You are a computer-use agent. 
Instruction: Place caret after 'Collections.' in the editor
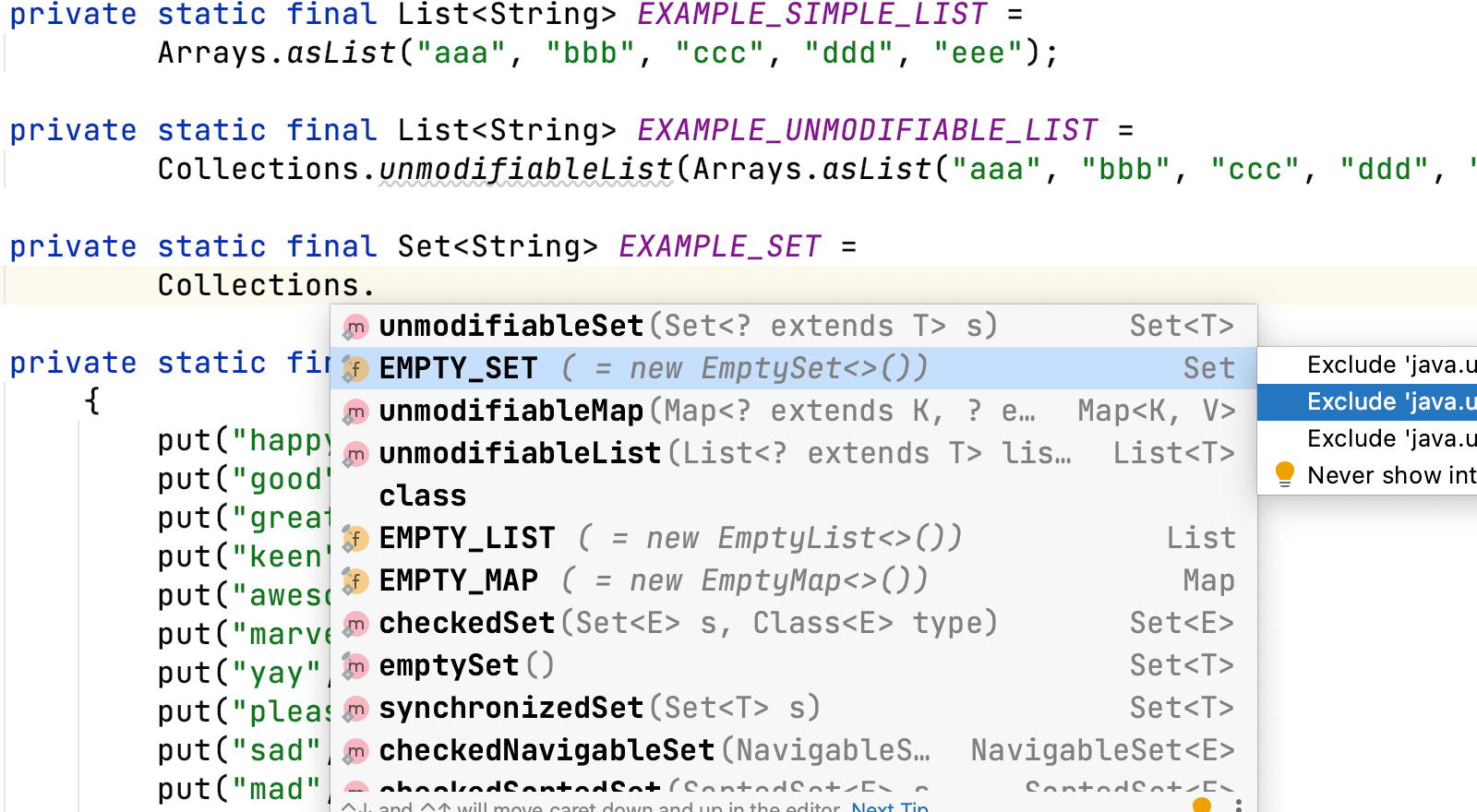click(x=376, y=286)
